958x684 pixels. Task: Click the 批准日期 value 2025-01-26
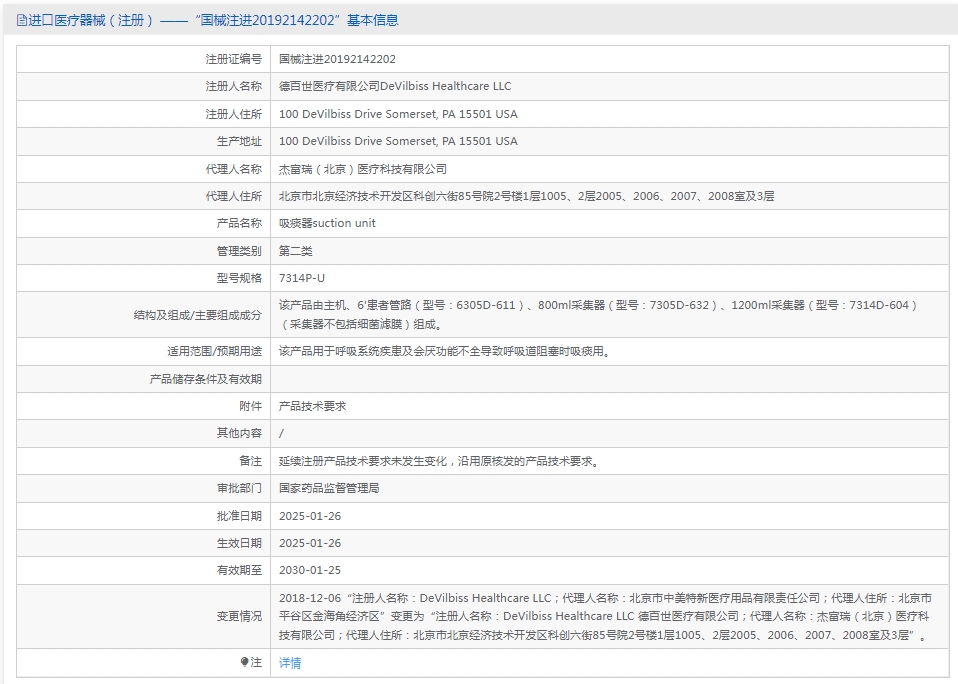(x=310, y=516)
